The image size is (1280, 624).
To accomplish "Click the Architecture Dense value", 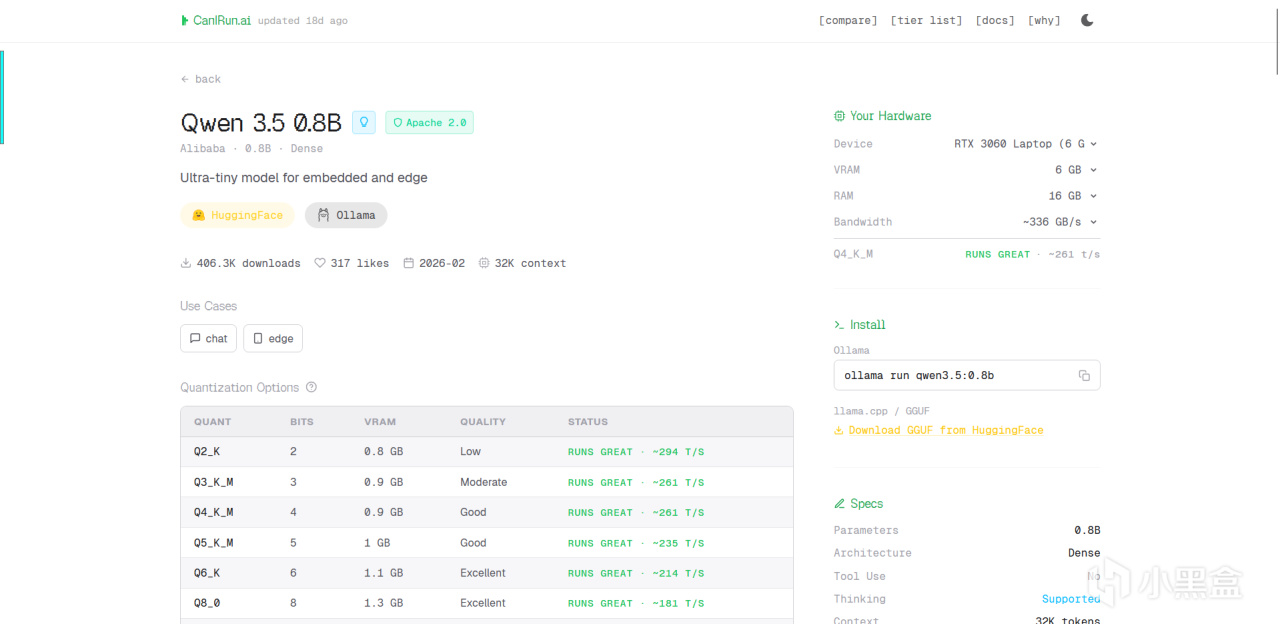I will (1084, 553).
